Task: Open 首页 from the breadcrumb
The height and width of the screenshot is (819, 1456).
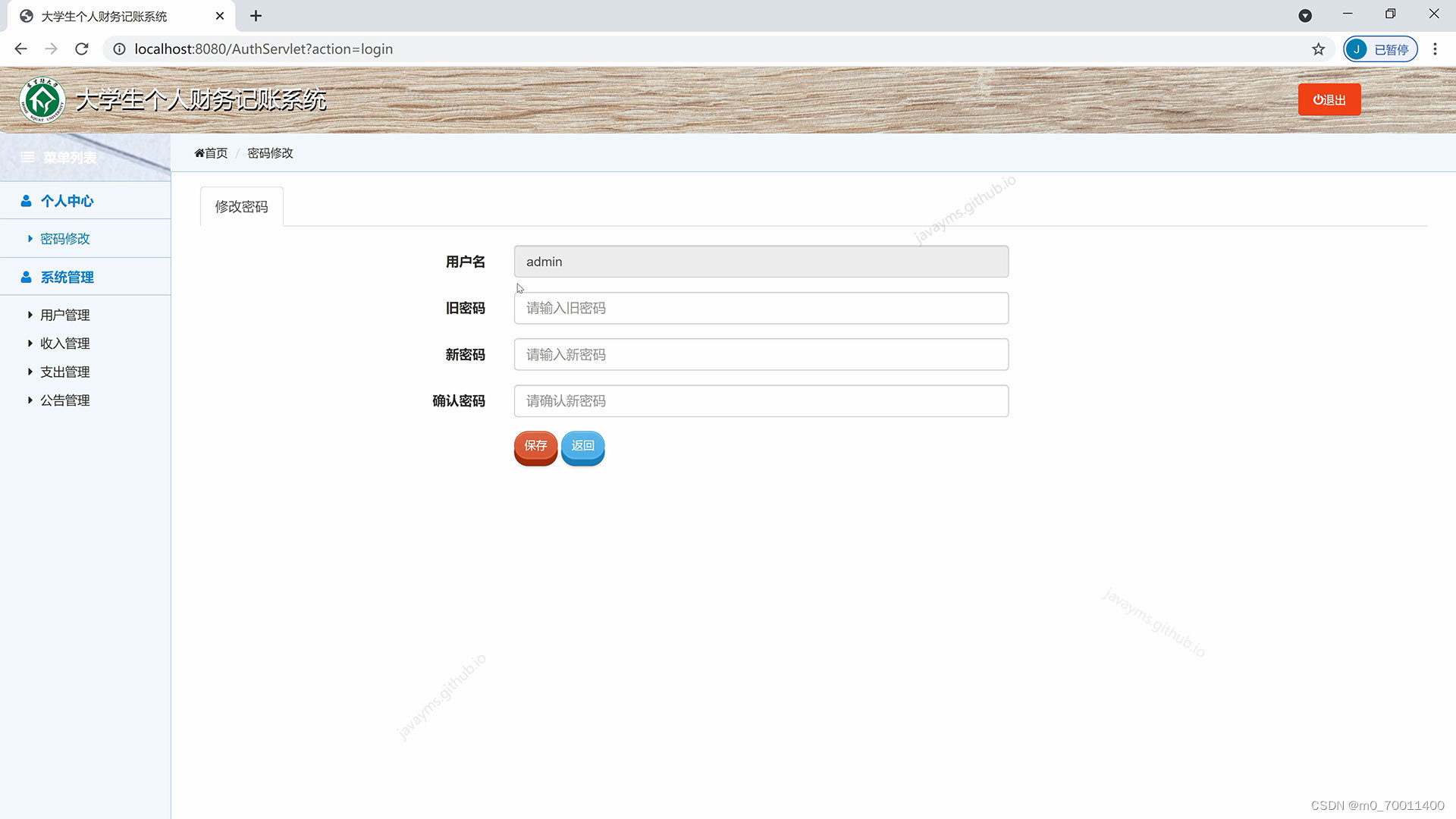Action: (x=215, y=152)
